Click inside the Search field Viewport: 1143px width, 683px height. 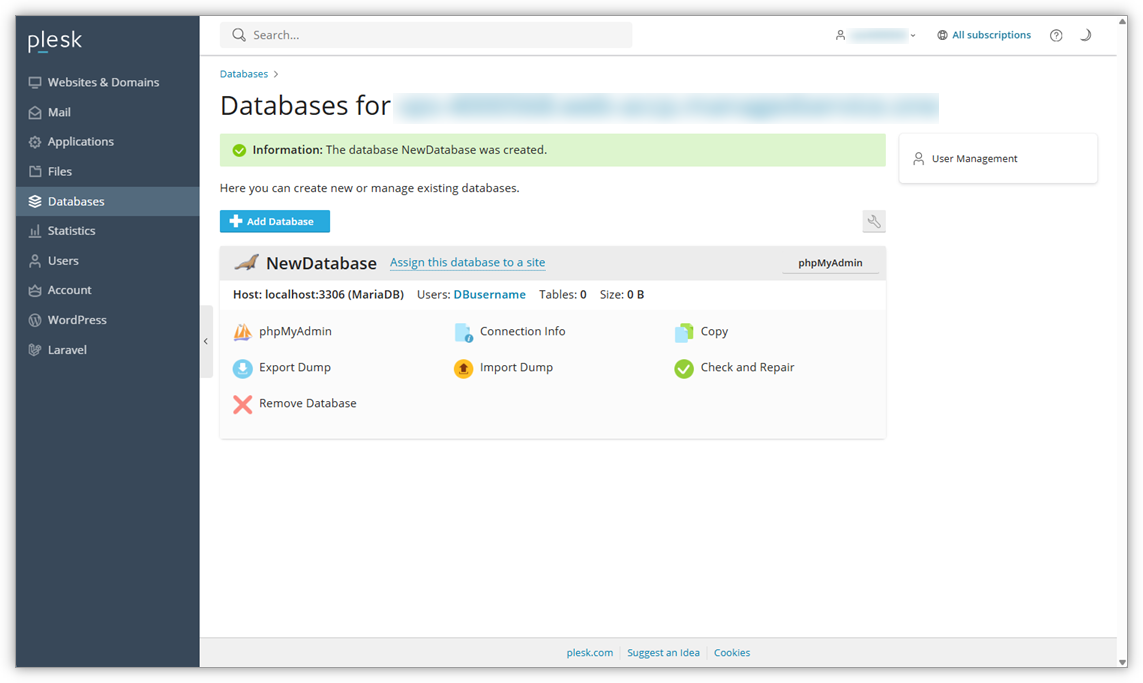click(425, 34)
